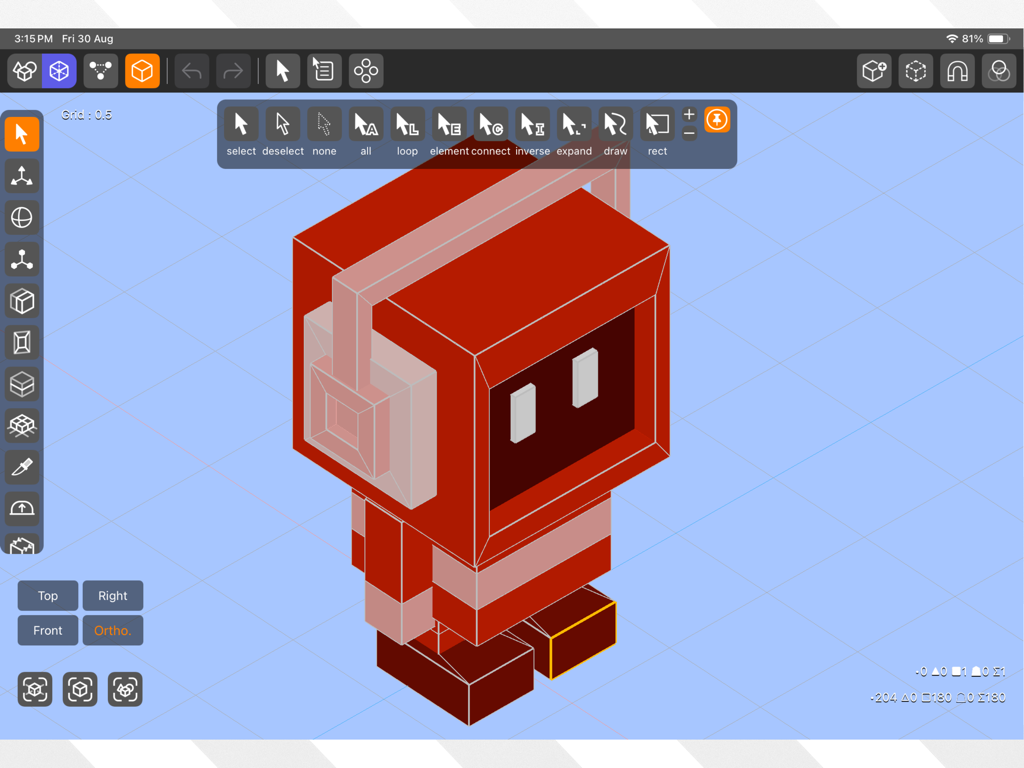Open the Boolean operations tool
This screenshot has width=1024, height=768.
(999, 70)
